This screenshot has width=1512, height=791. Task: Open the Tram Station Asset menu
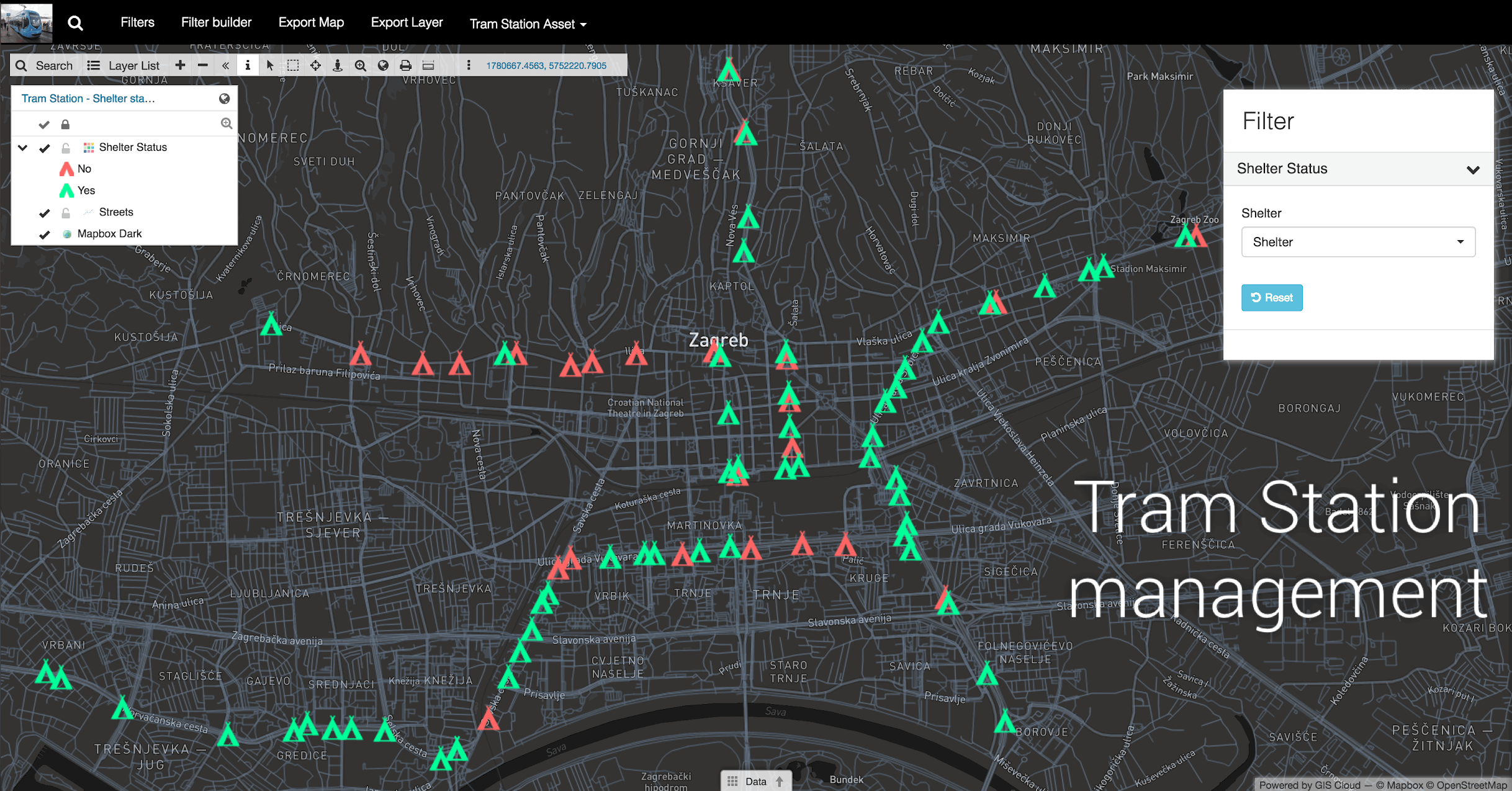pyautogui.click(x=528, y=24)
